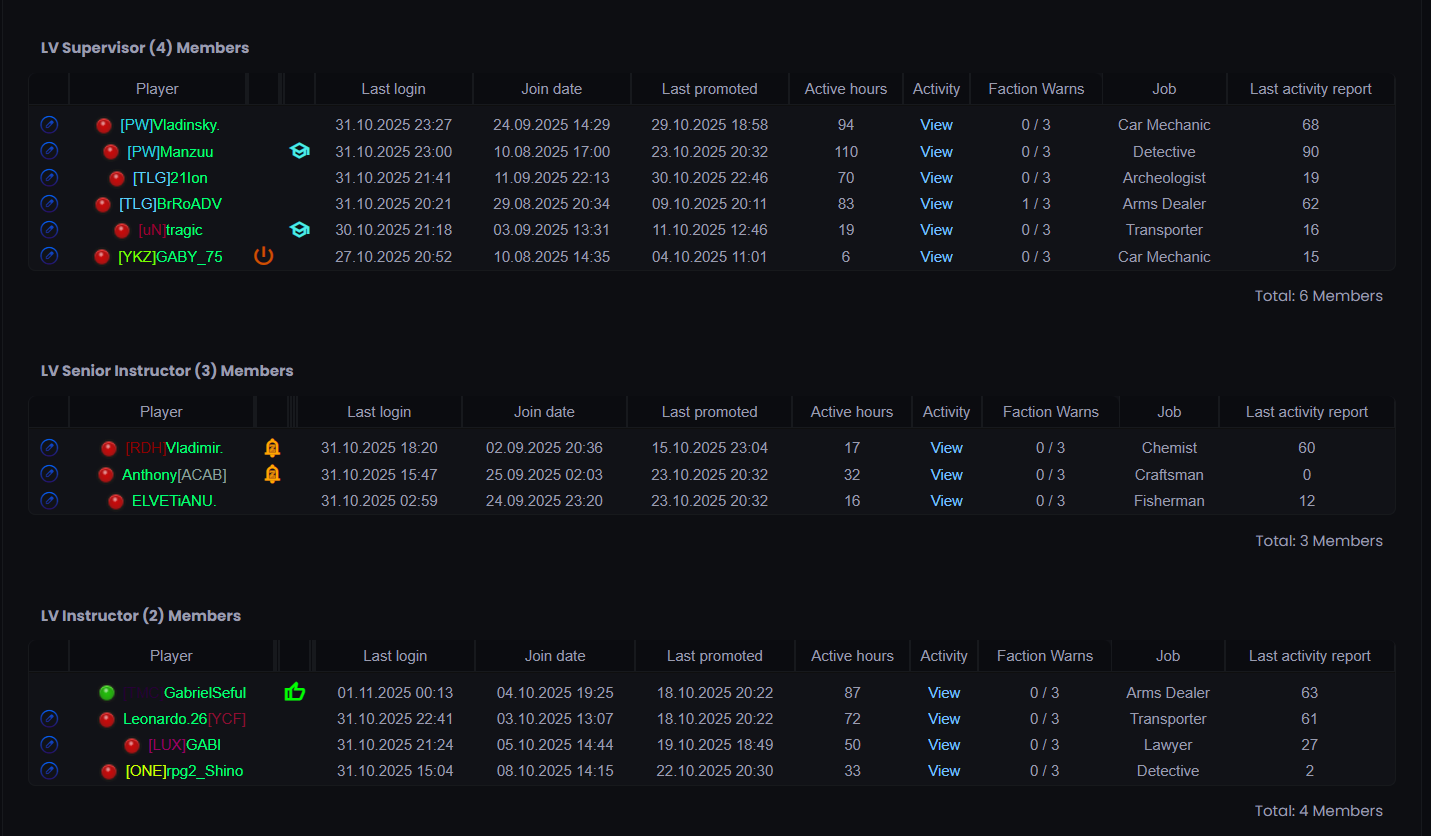Screen dimensions: 1431x836
Task: Click the edit icon for [ONE]rpg2_Shino
Action: click(49, 770)
